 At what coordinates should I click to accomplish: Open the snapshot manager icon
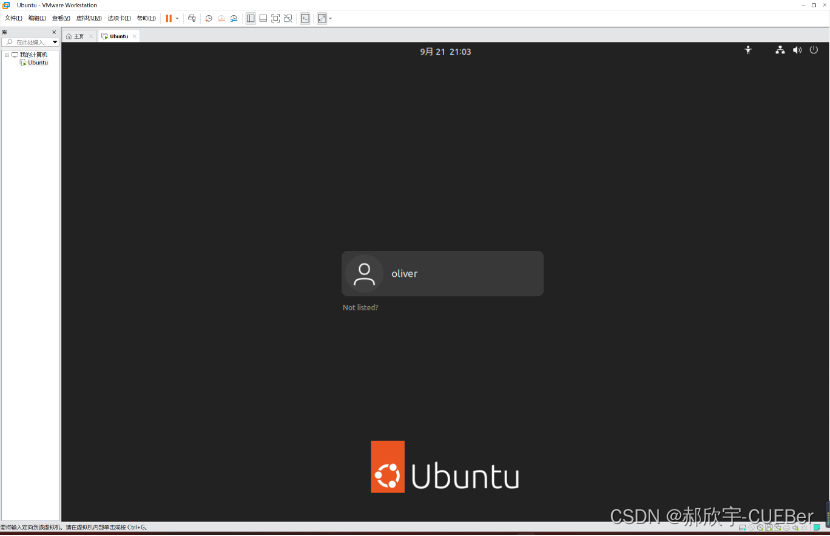click(233, 19)
